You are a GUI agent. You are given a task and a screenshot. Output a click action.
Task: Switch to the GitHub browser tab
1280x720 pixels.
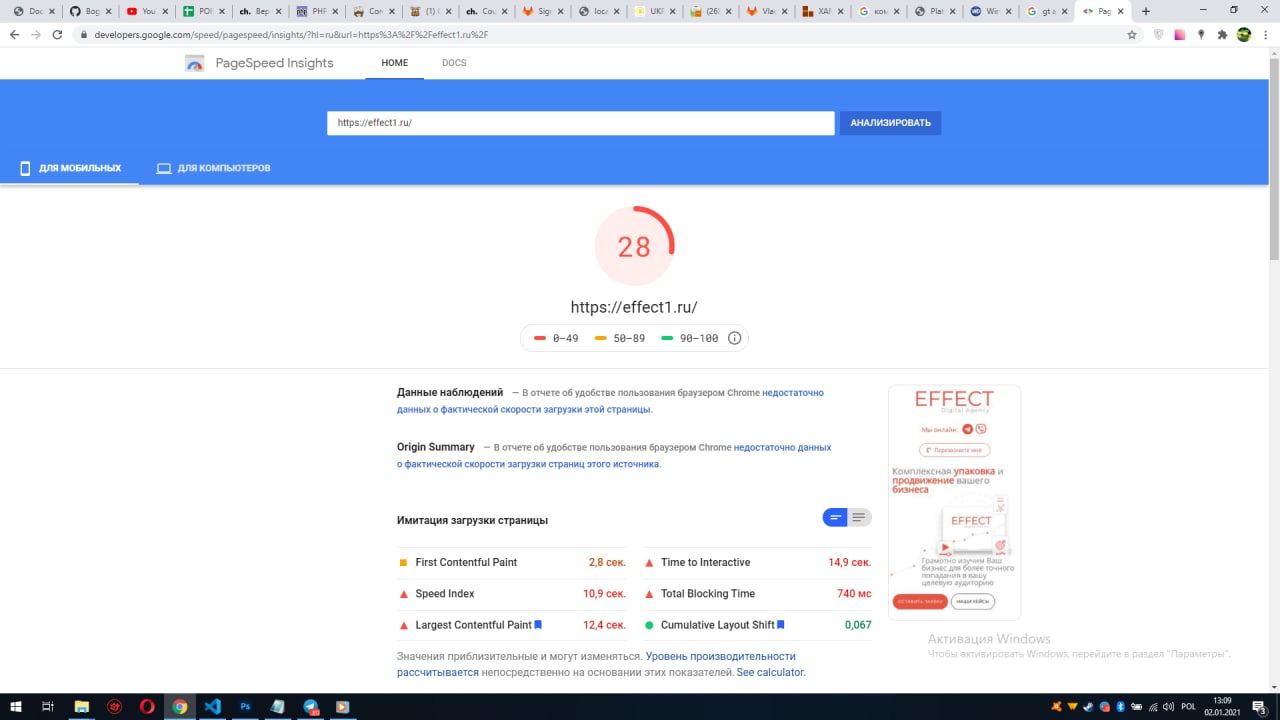point(90,11)
